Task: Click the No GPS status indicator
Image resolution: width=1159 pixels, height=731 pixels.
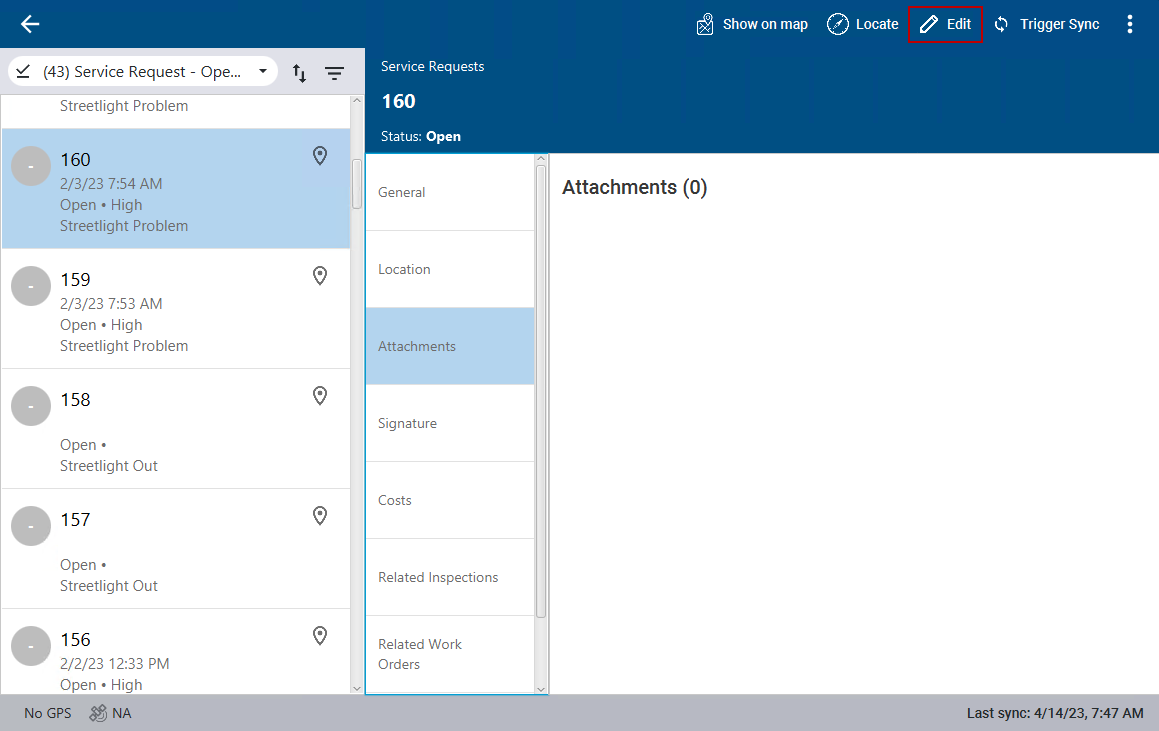Action: click(x=48, y=713)
